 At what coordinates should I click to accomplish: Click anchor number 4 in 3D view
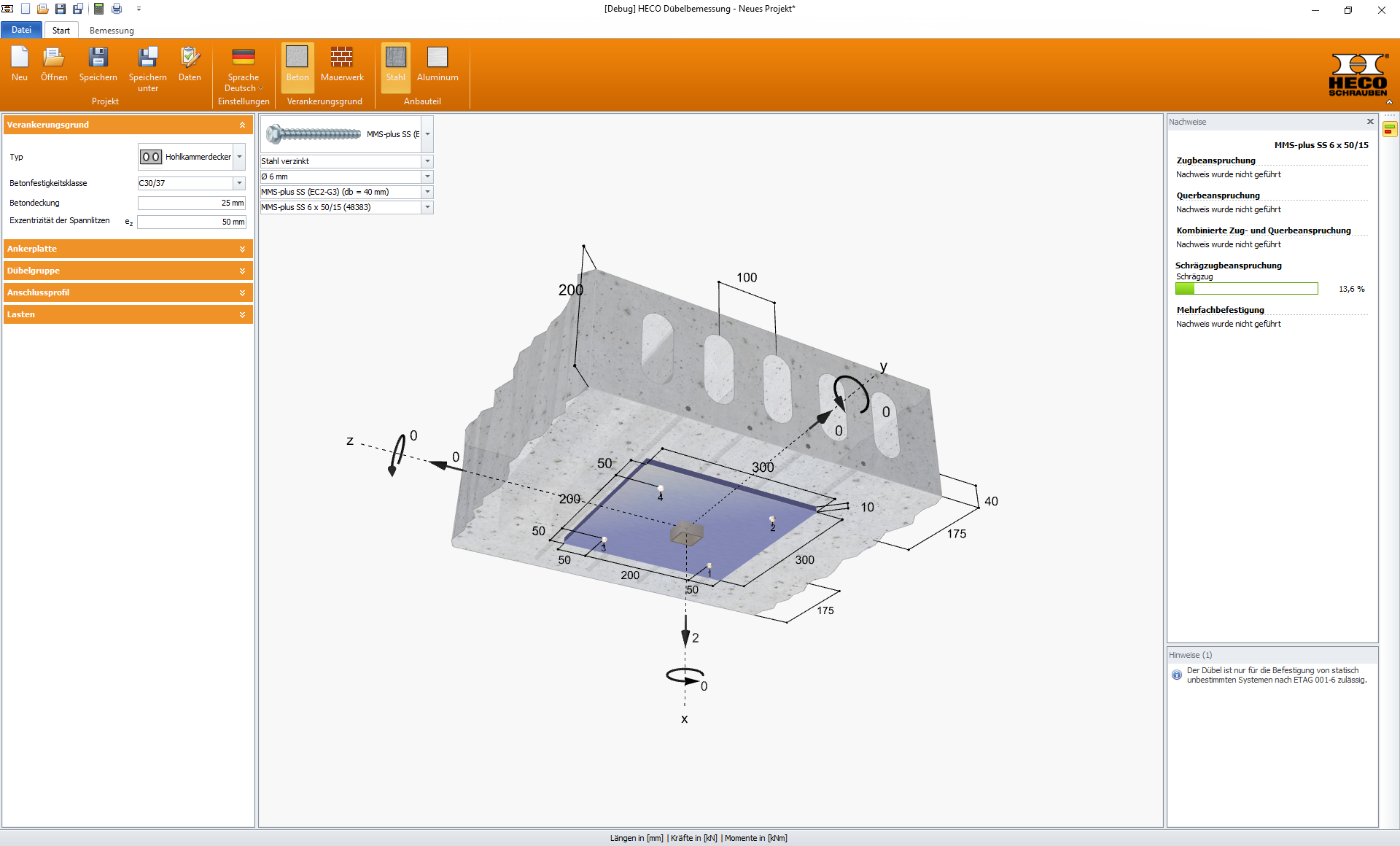click(660, 494)
